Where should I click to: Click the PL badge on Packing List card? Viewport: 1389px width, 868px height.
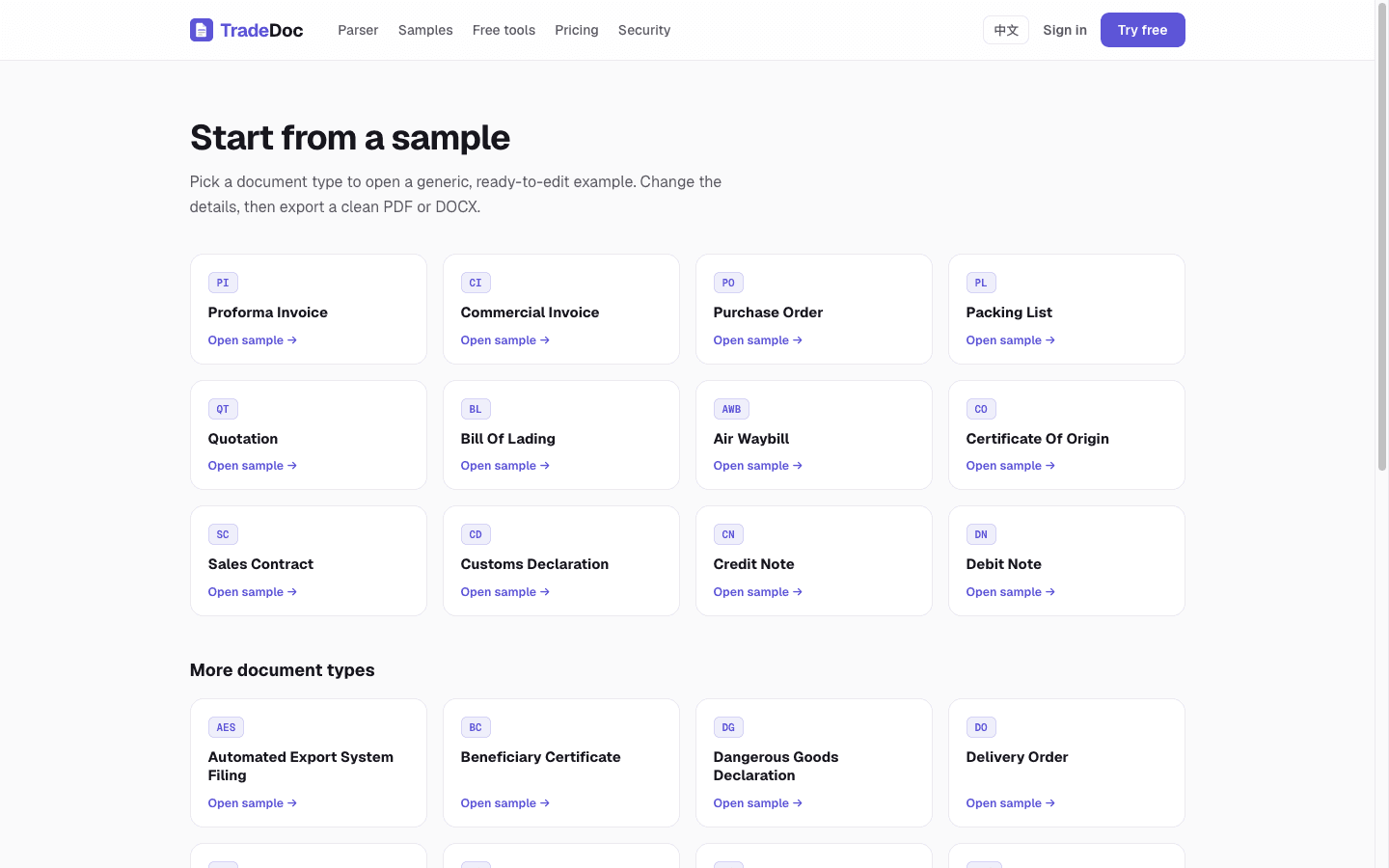coord(981,283)
